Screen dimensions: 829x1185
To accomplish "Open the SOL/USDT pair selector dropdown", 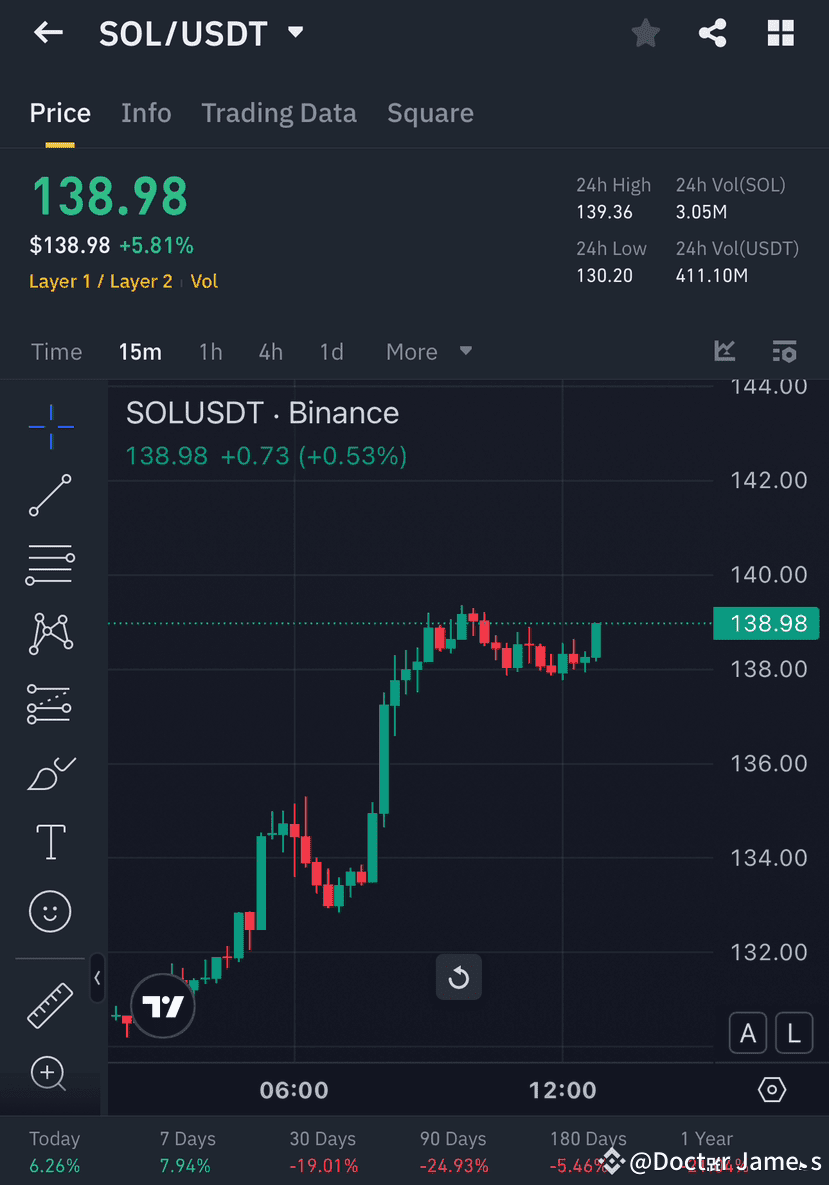I will 295,32.
